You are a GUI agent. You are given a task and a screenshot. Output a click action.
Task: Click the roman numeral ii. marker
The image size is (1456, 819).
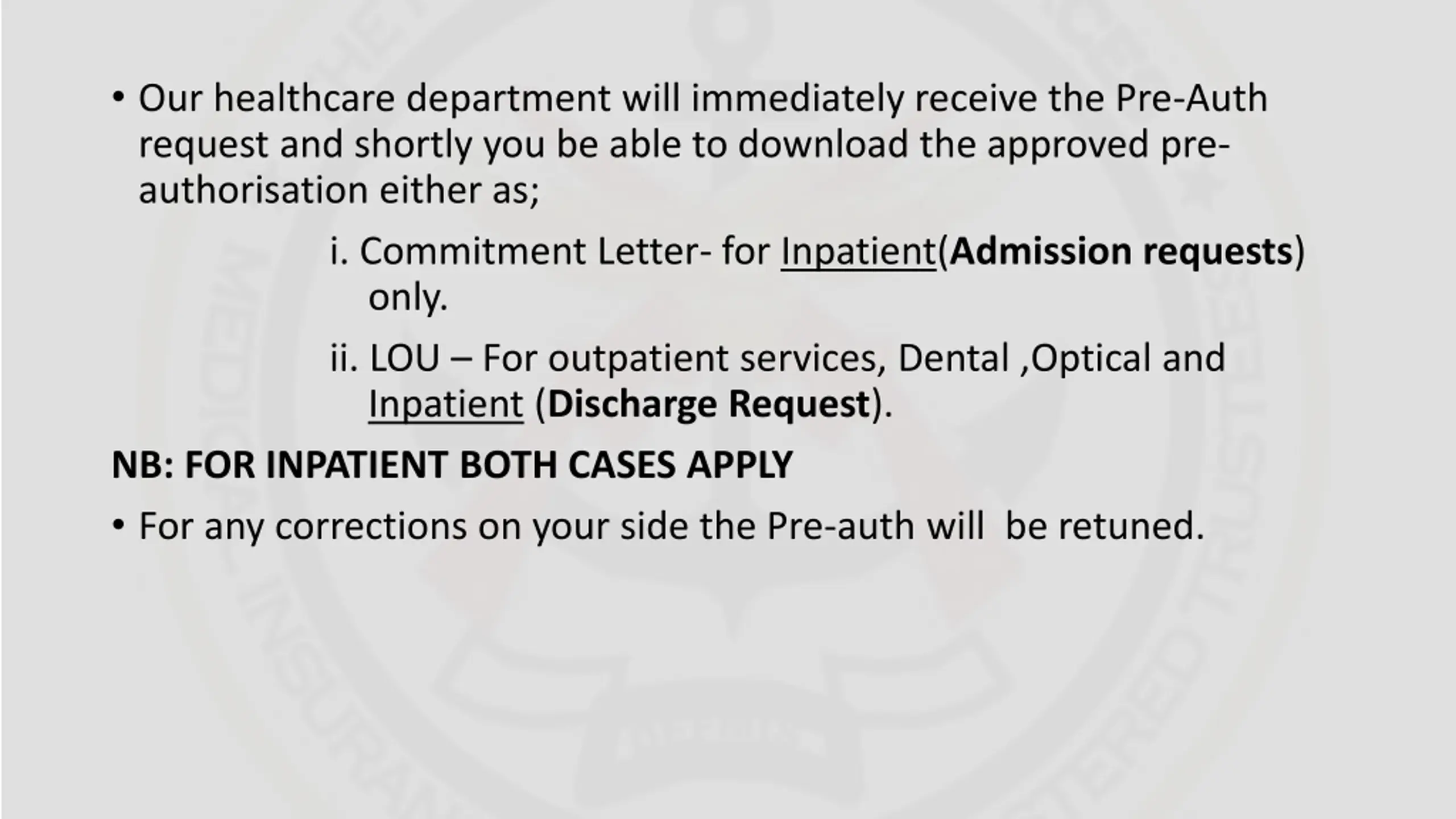pyautogui.click(x=344, y=358)
